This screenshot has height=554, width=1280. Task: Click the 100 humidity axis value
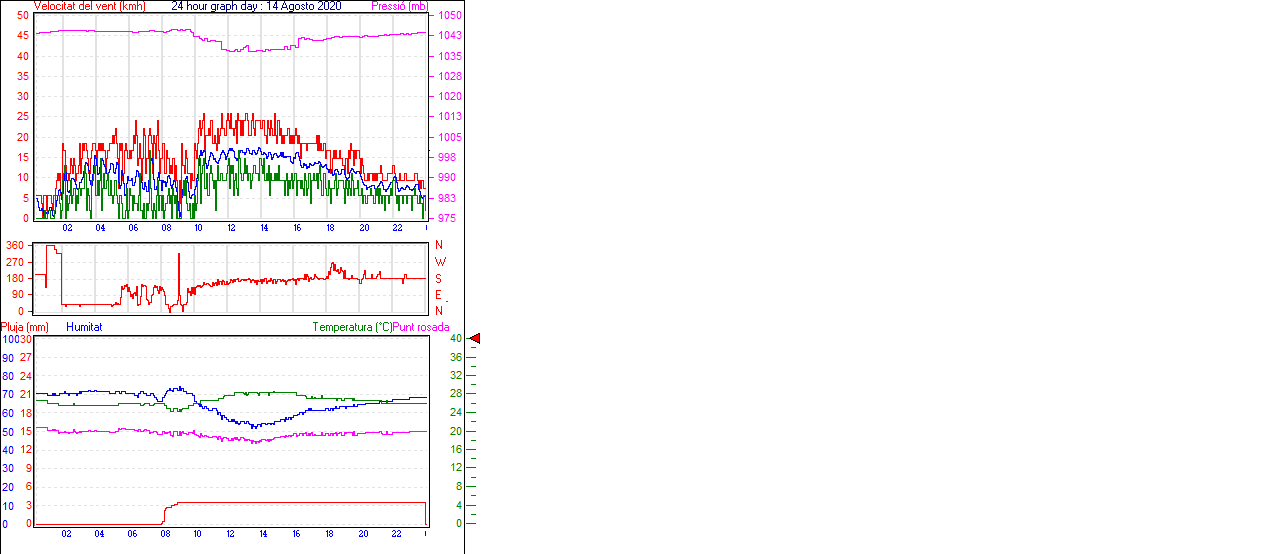[8, 339]
